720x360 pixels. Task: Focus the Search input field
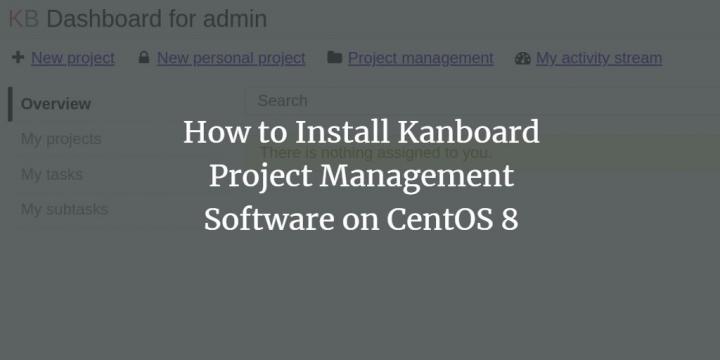[x=482, y=101]
